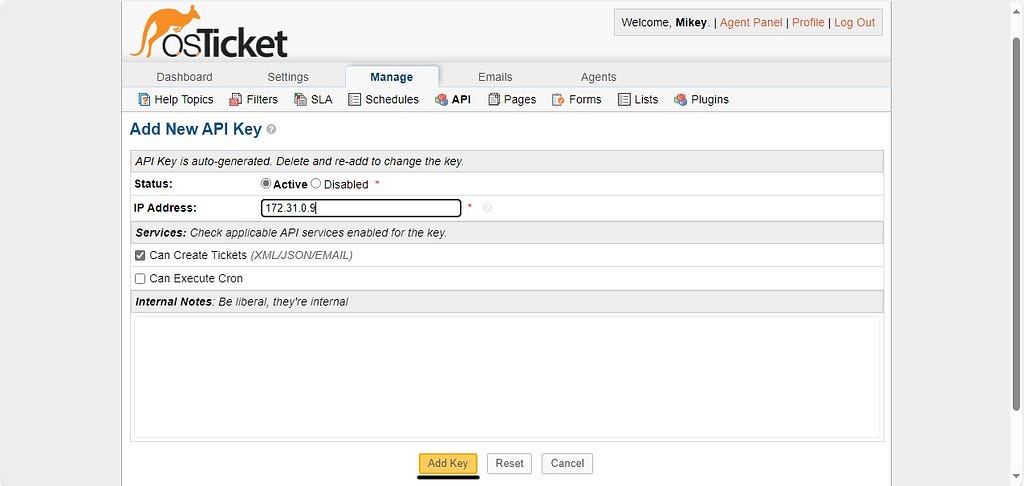1024x486 pixels.
Task: Click the Schedules icon
Action: coord(355,99)
